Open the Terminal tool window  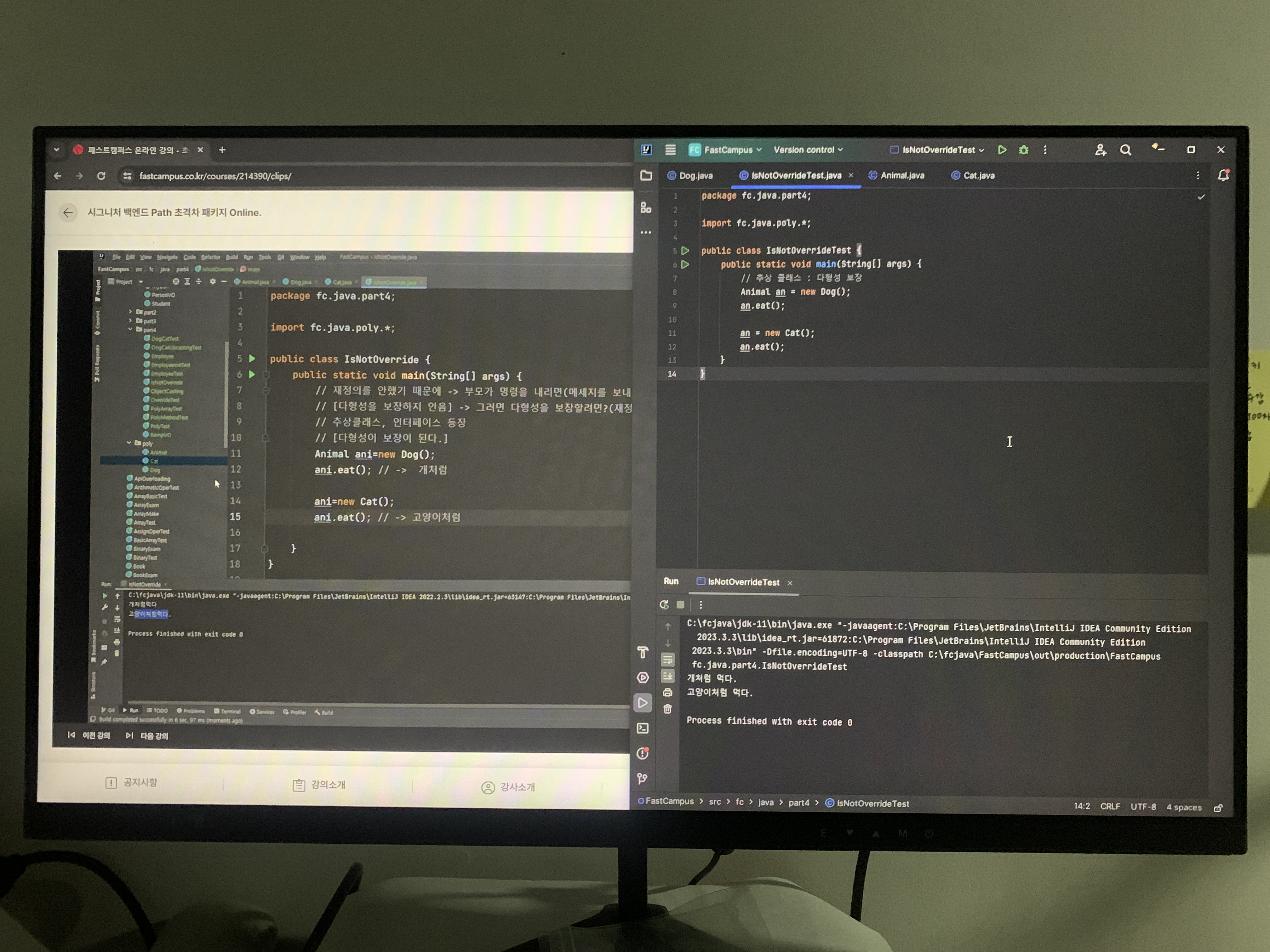tap(643, 728)
